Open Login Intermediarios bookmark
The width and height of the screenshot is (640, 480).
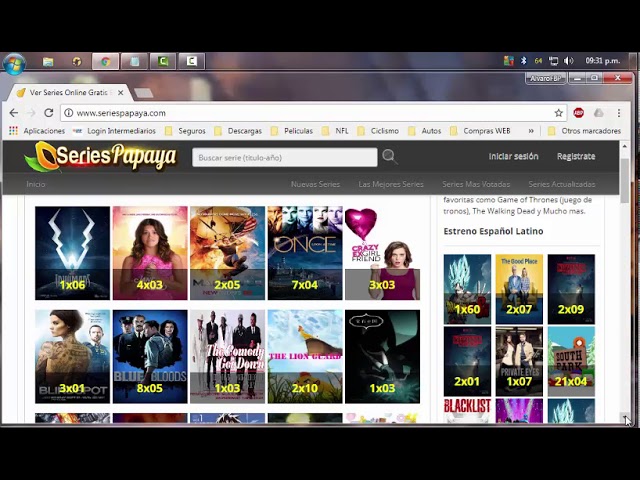(x=115, y=131)
